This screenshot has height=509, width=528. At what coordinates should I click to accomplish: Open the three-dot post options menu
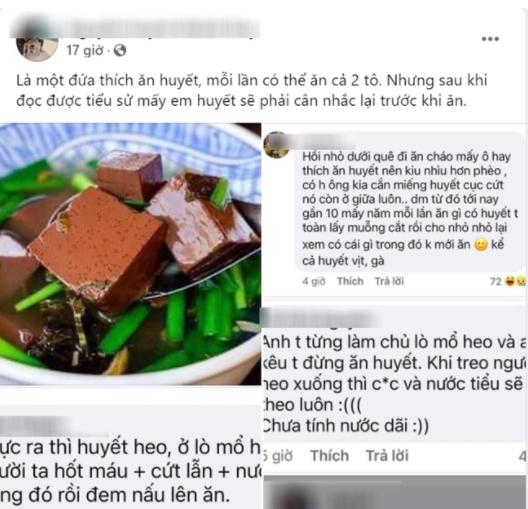point(490,39)
